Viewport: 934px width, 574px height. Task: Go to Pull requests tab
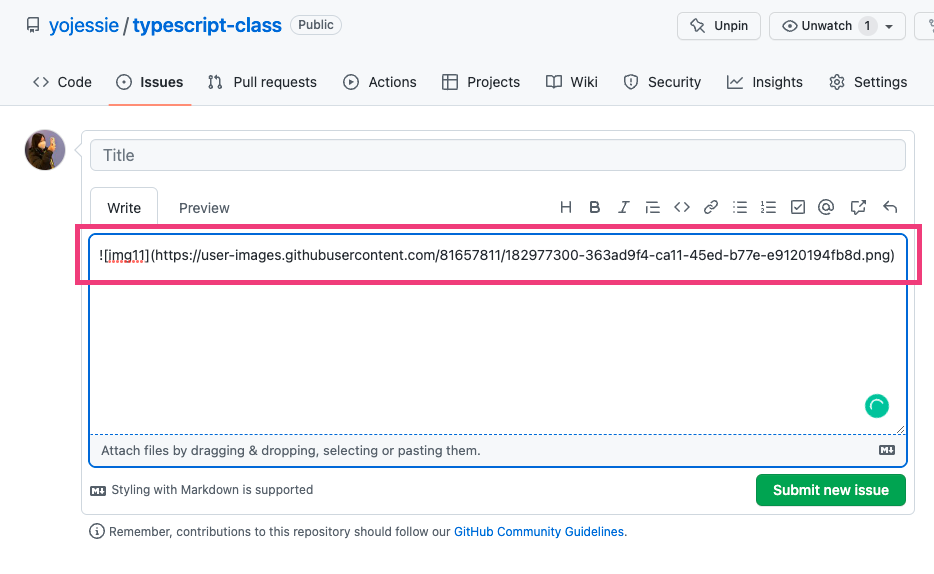pyautogui.click(x=262, y=82)
